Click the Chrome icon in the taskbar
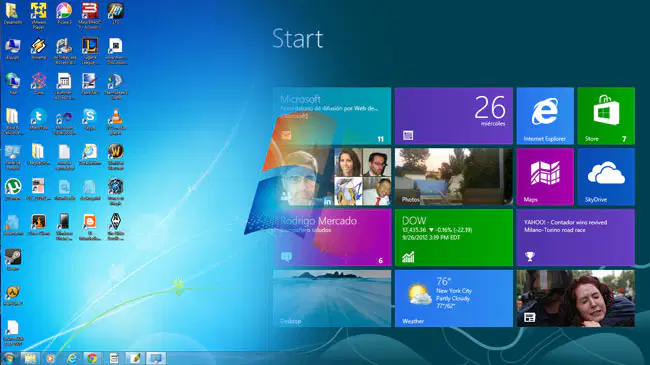 (x=92, y=358)
